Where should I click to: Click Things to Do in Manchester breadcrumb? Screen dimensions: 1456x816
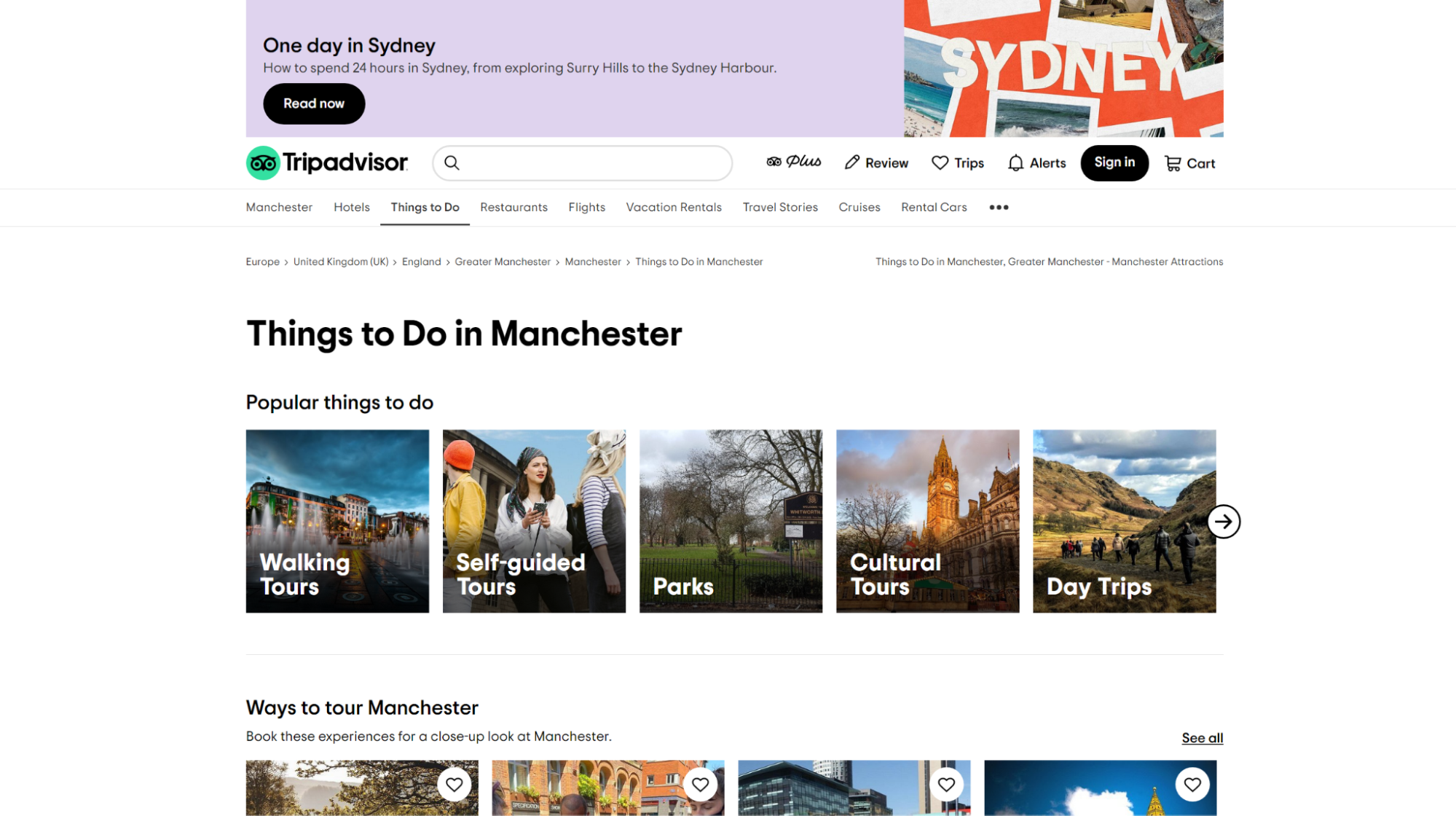699,262
